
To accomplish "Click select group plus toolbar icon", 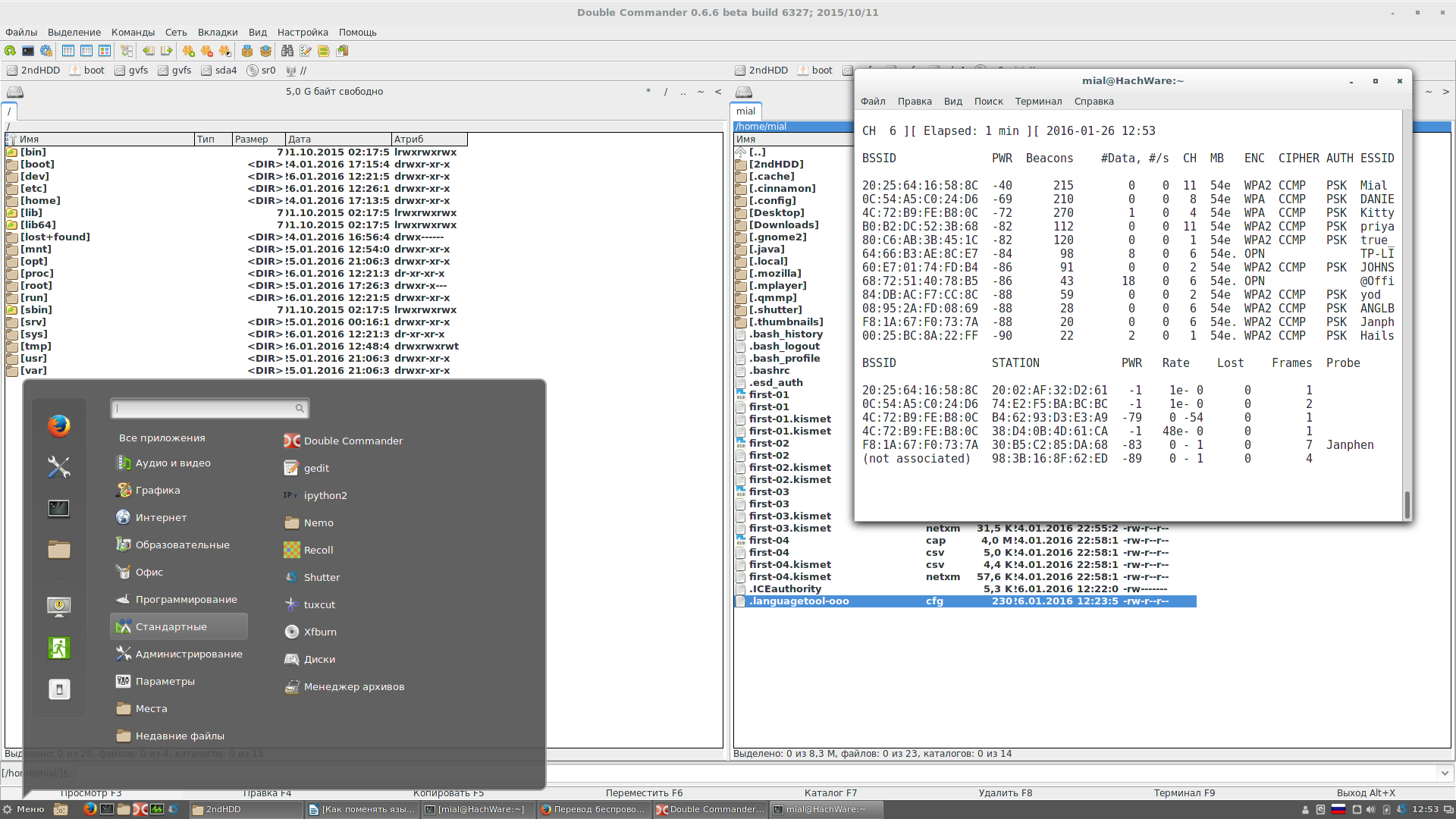I will point(189,51).
